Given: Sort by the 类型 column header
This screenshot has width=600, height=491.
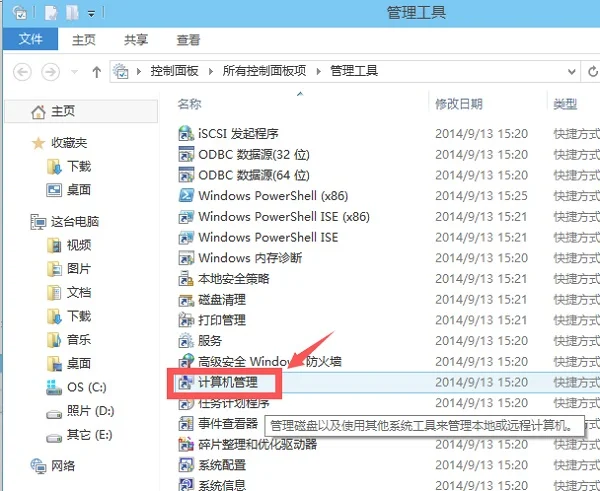Looking at the screenshot, I should [x=565, y=104].
